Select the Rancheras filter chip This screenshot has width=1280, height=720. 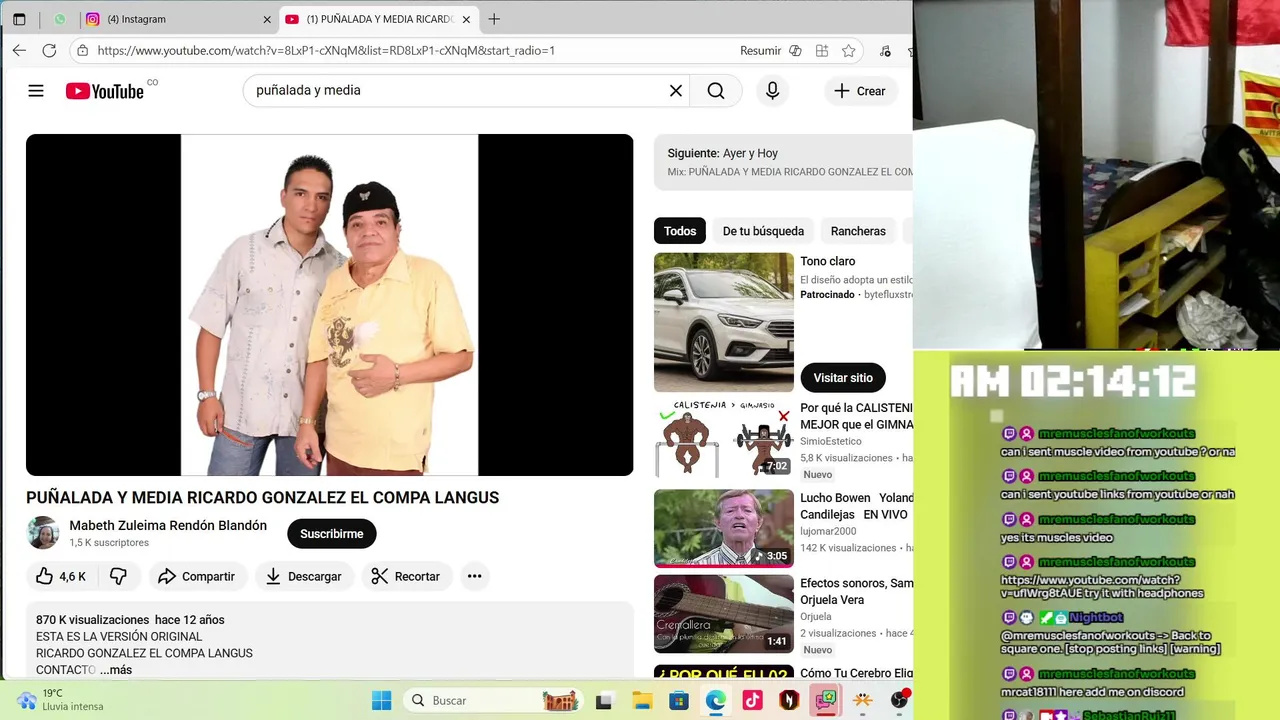(858, 231)
